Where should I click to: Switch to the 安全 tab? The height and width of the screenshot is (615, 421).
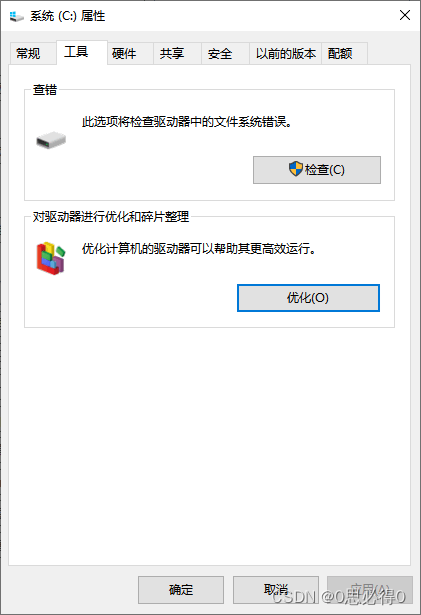[x=220, y=53]
